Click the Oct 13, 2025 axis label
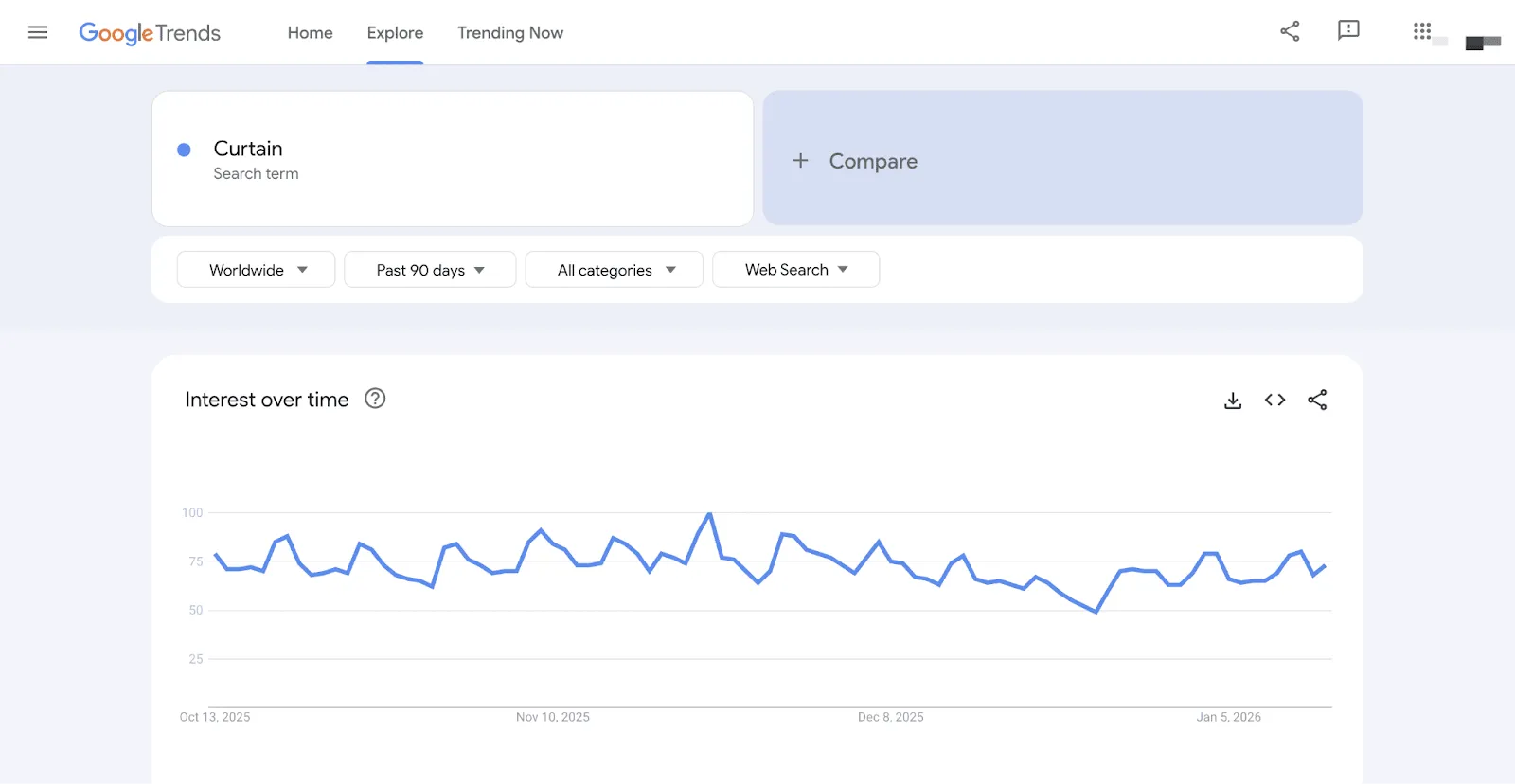The height and width of the screenshot is (784, 1515). pos(215,717)
